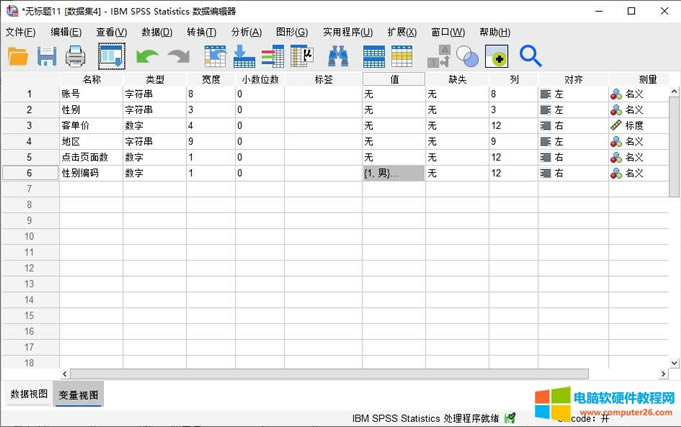
Task: Open the type cell of 性别编码
Action: tap(152, 173)
